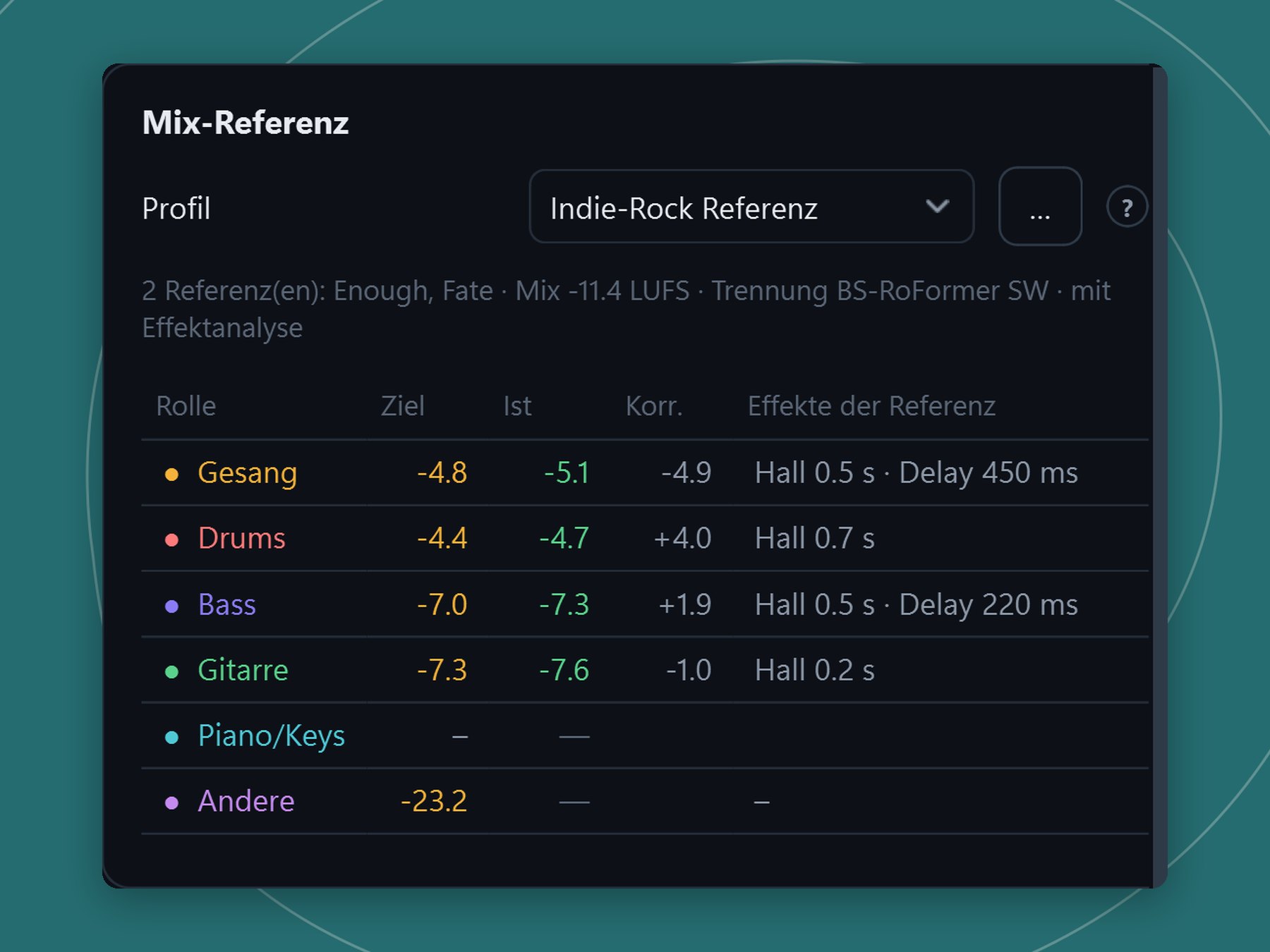This screenshot has height=952, width=1270.
Task: Click Drums correction value +4.0
Action: (x=682, y=539)
